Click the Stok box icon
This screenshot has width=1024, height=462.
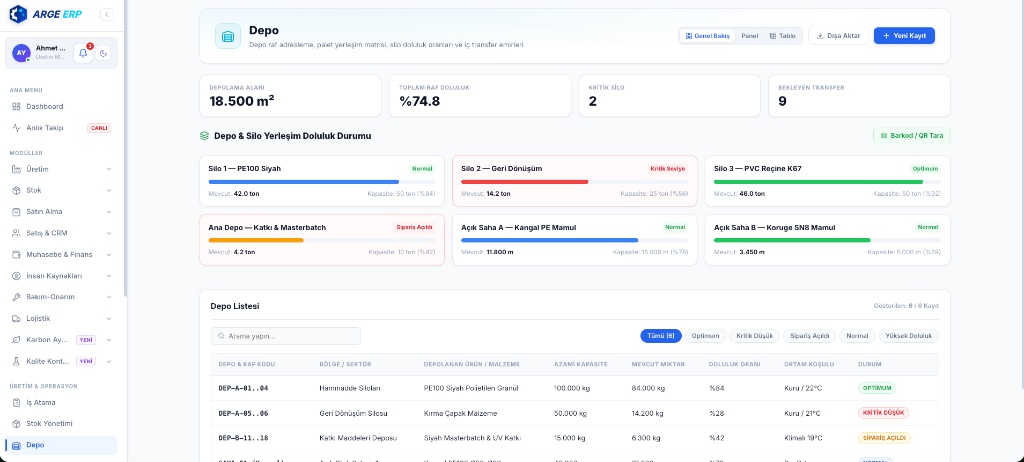click(16, 190)
